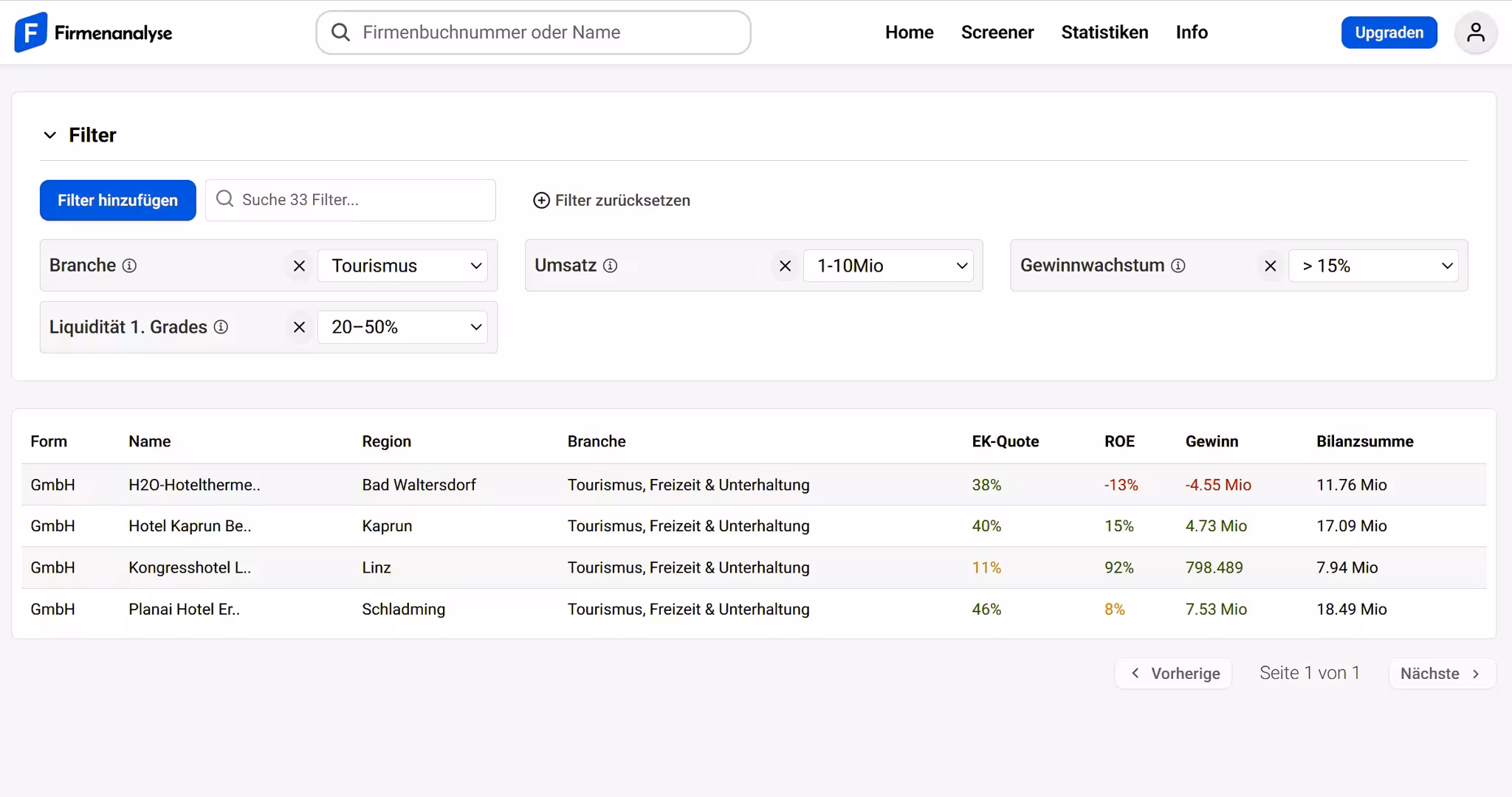The height and width of the screenshot is (797, 1512).
Task: Click the Gewinnwachstum info icon
Action: pyautogui.click(x=1178, y=266)
